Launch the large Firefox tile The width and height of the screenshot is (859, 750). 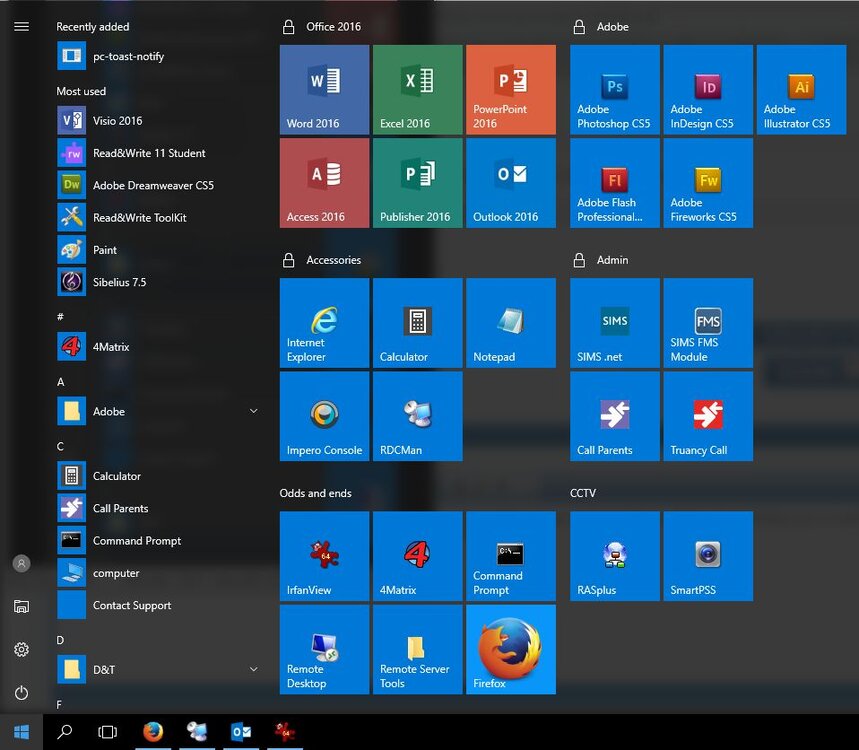(511, 650)
